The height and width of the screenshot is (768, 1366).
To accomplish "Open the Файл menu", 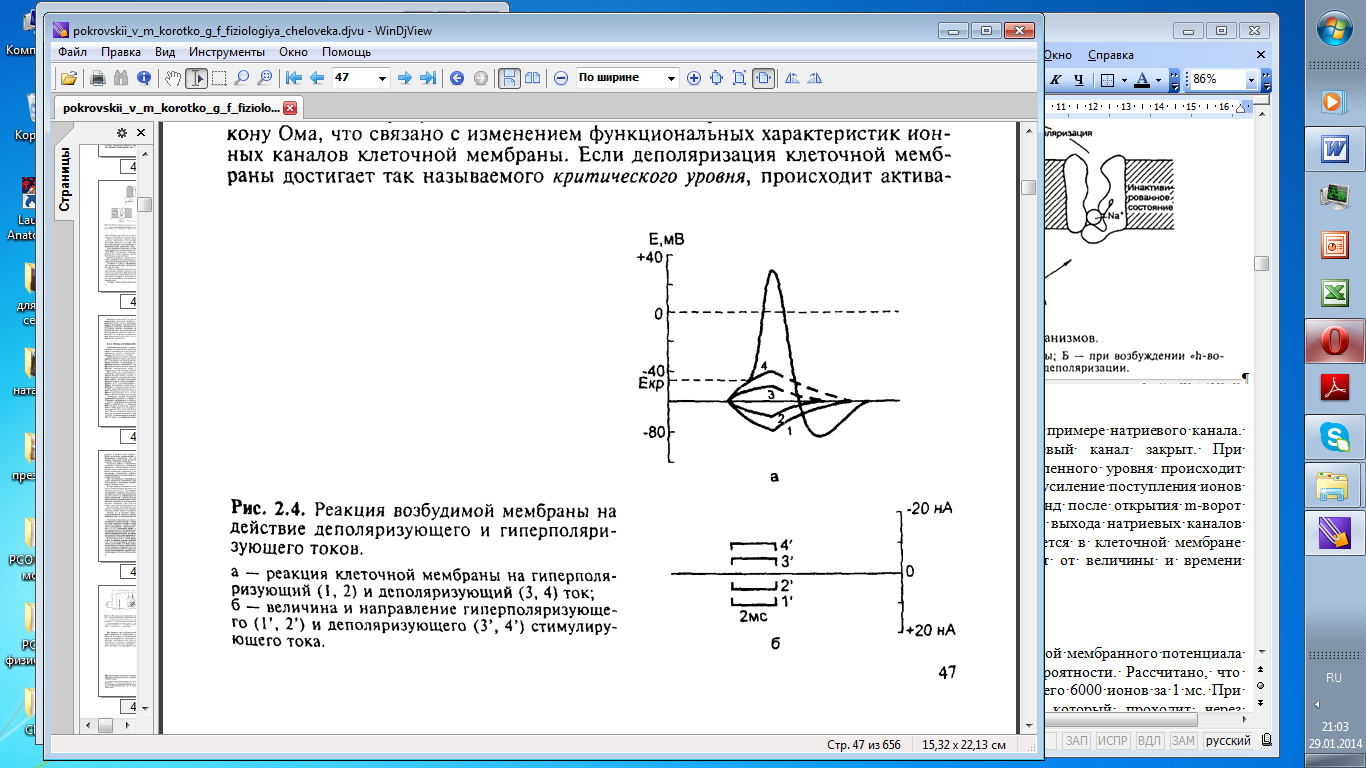I will [73, 52].
